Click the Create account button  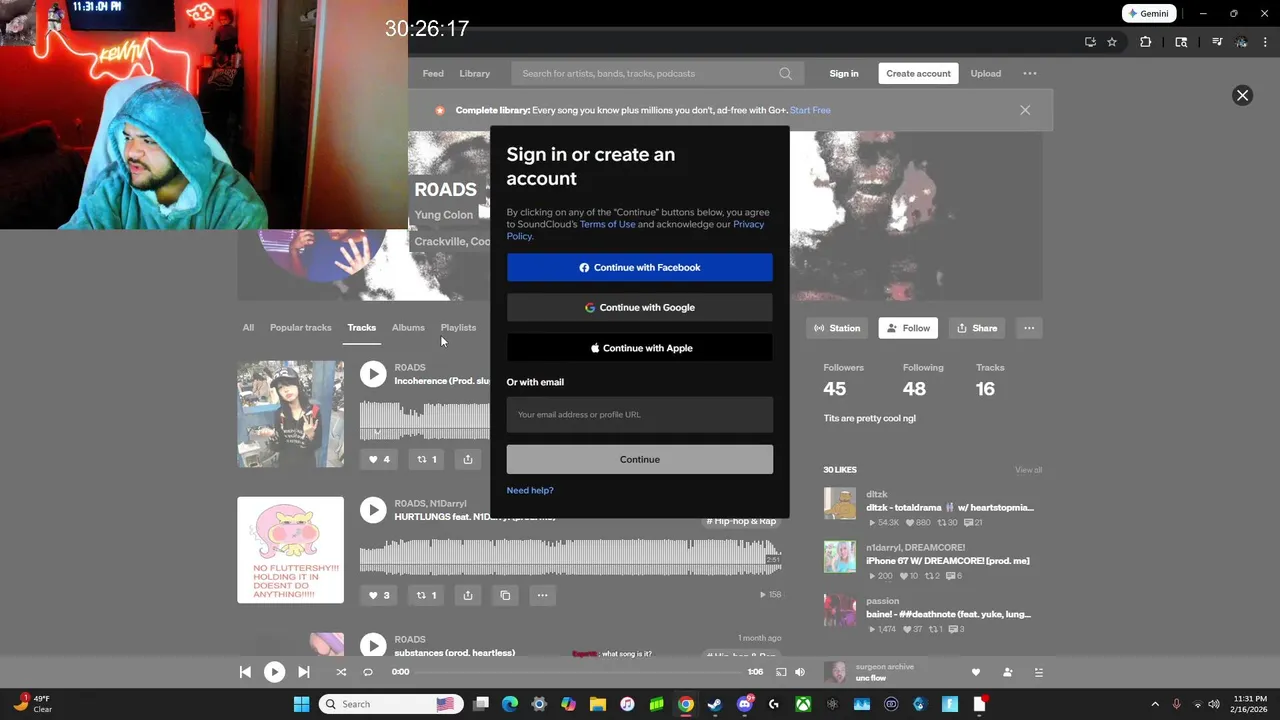[918, 73]
